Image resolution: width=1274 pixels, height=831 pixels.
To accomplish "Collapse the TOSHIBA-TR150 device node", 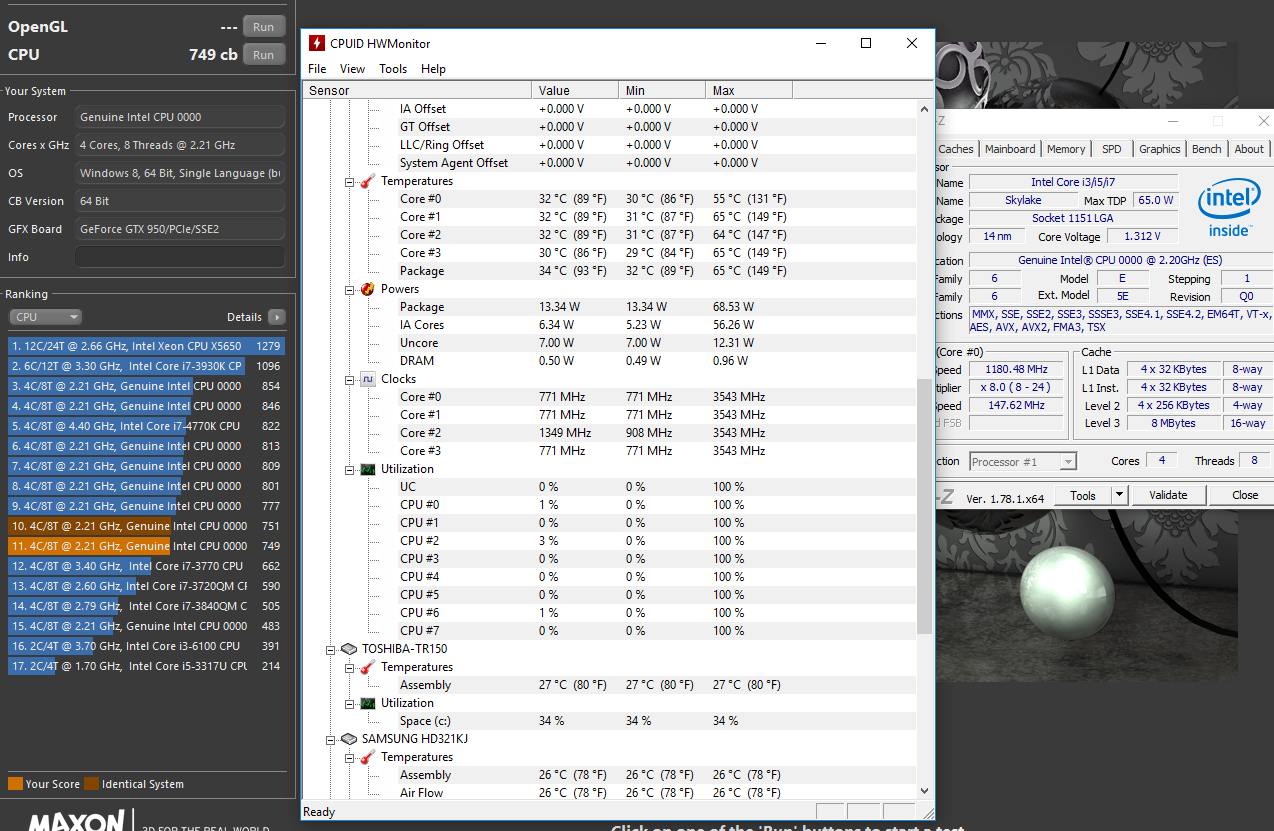I will point(332,650).
